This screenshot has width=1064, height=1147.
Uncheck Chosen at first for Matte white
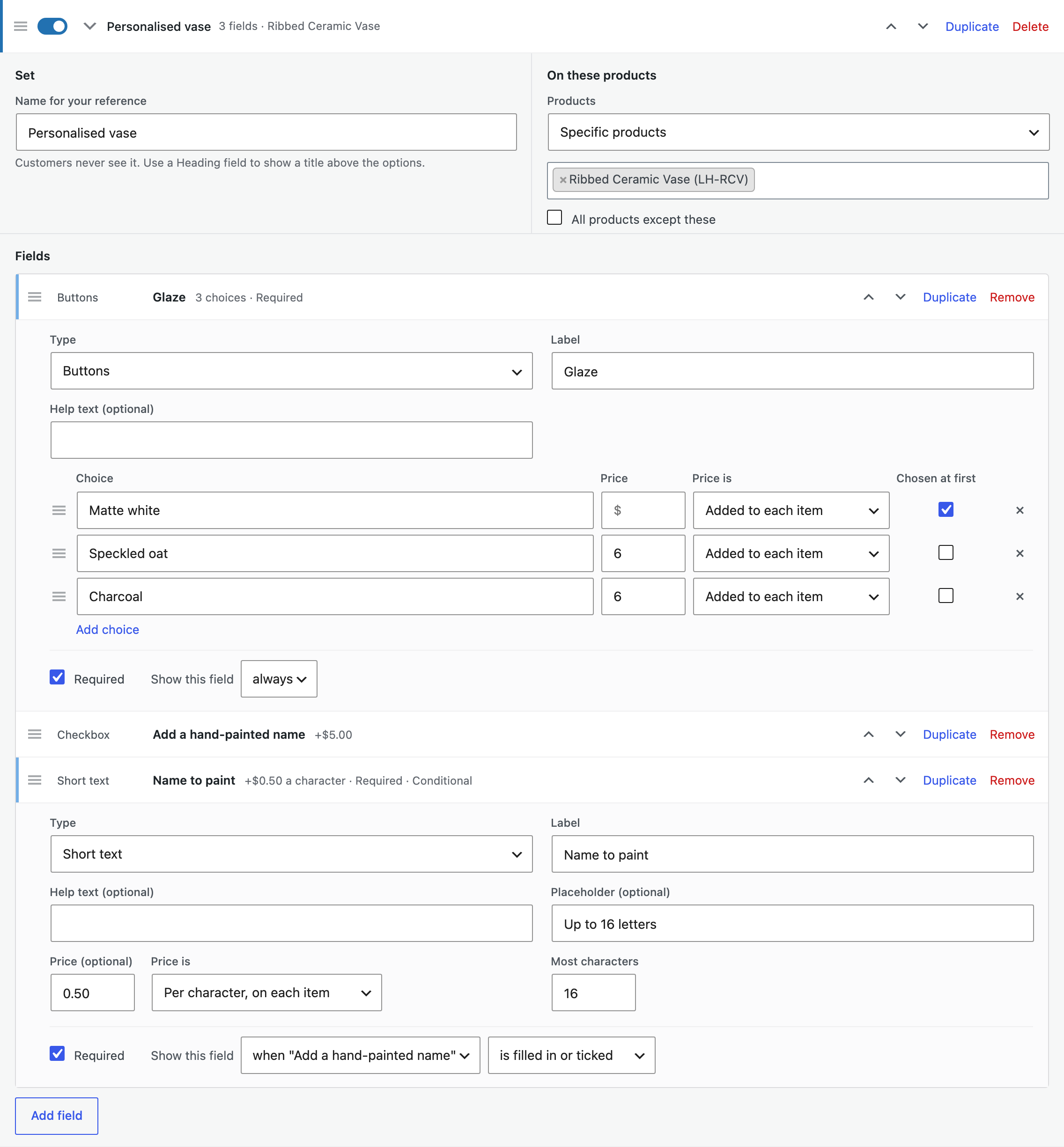[x=946, y=509]
